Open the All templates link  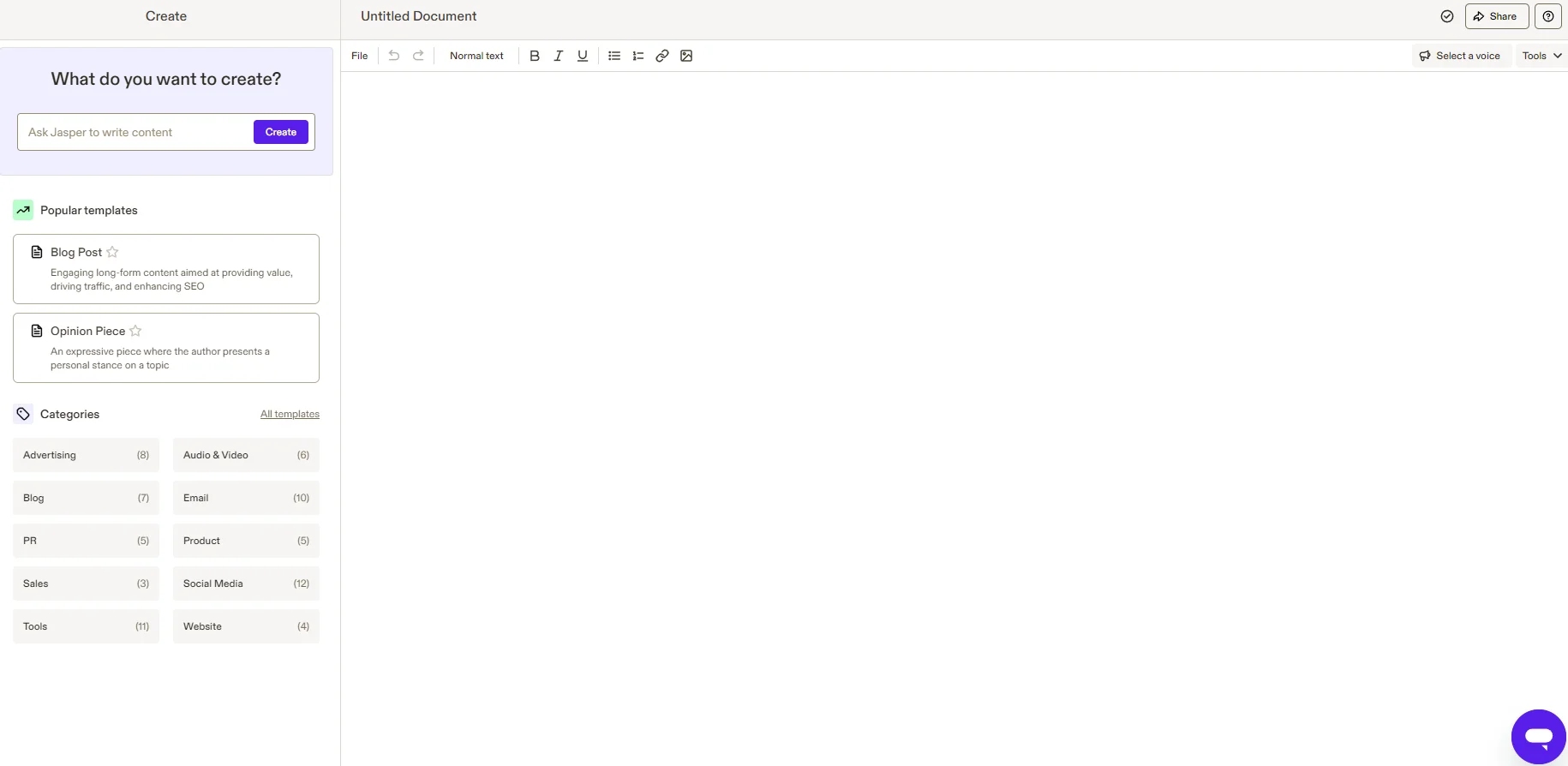click(x=290, y=414)
